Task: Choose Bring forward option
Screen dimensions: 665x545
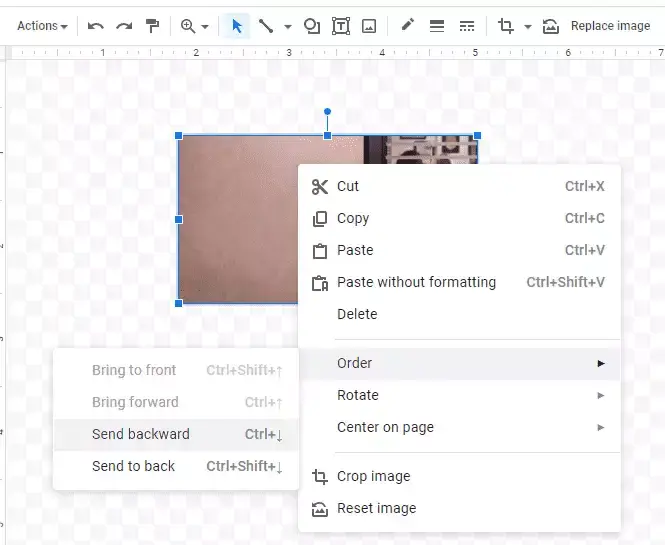Action: 176,402
